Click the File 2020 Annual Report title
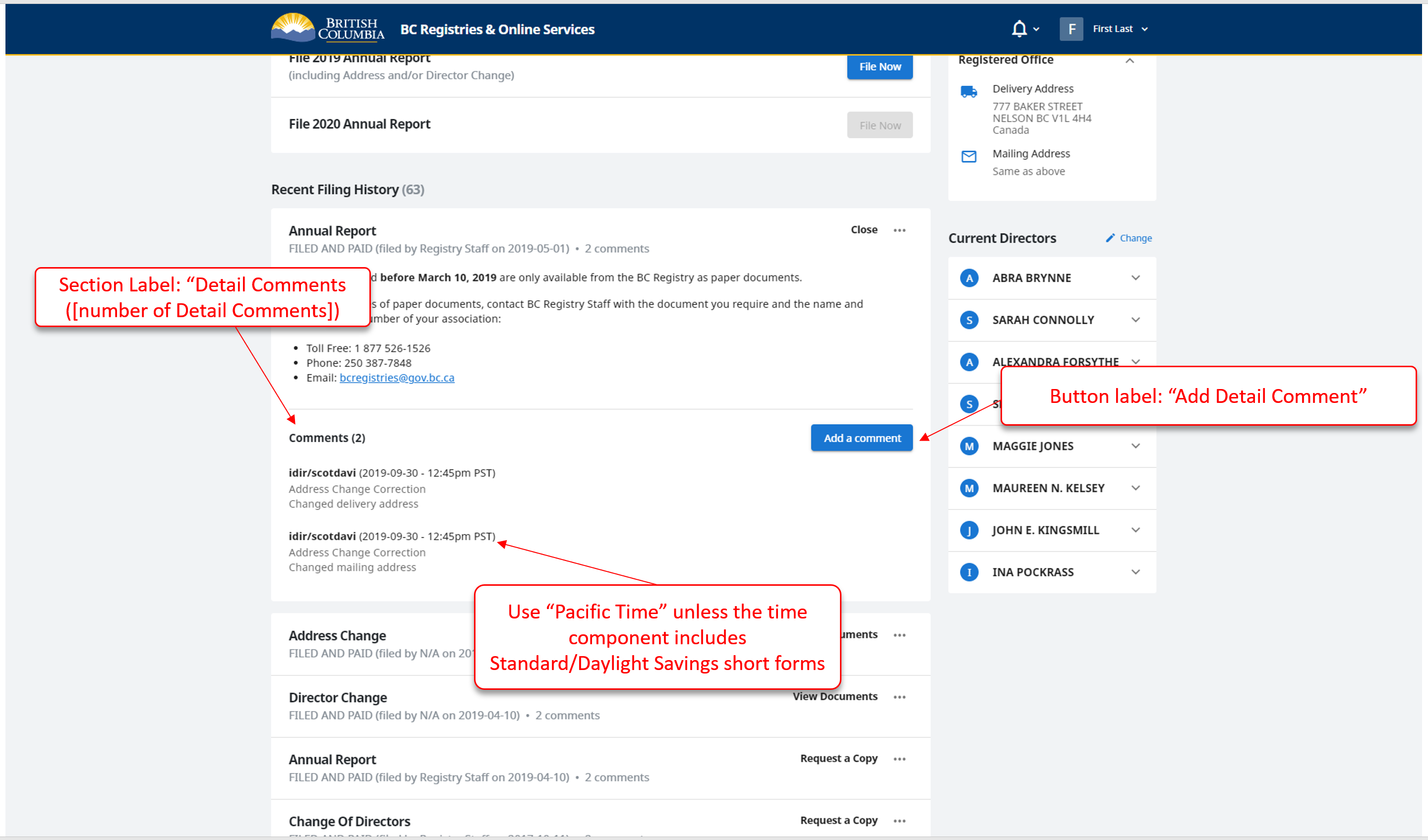The height and width of the screenshot is (840, 1428). [x=359, y=124]
